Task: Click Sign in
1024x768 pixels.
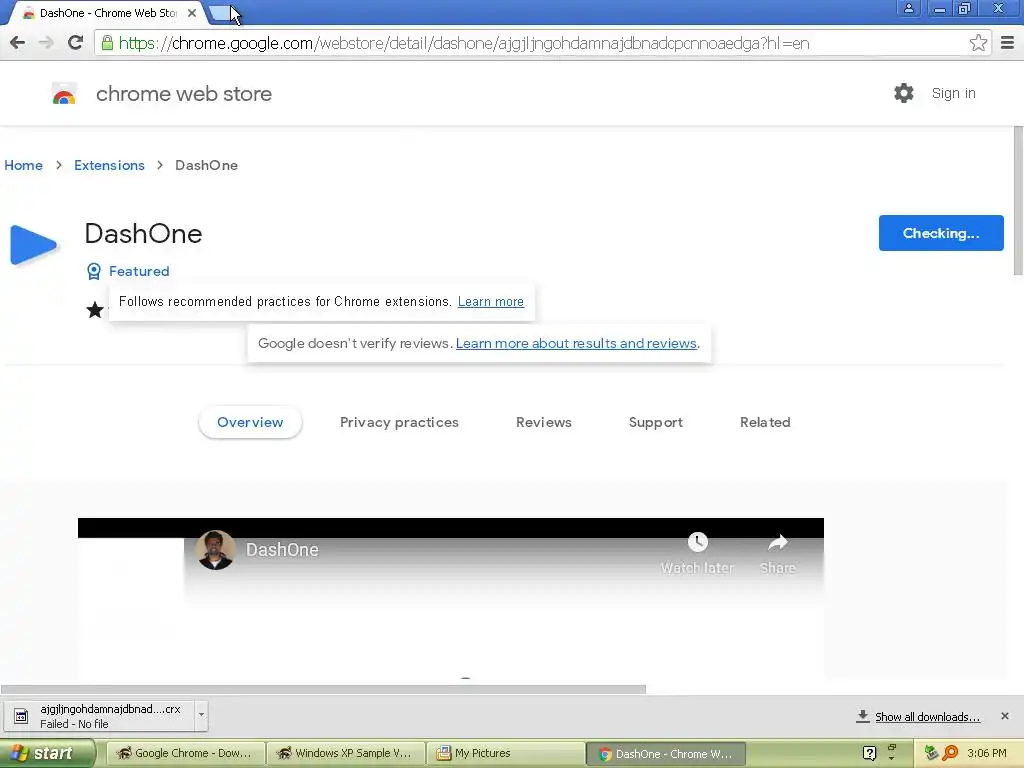Action: point(953,93)
